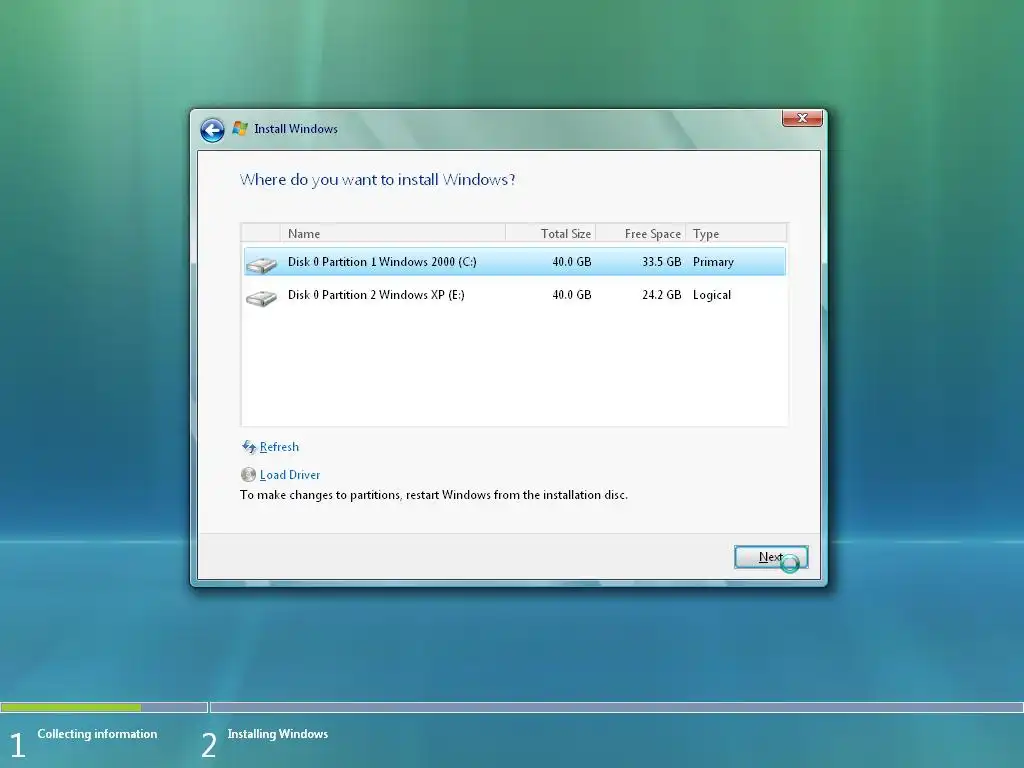Close the Install Windows dialog
The width and height of the screenshot is (1024, 768).
802,118
